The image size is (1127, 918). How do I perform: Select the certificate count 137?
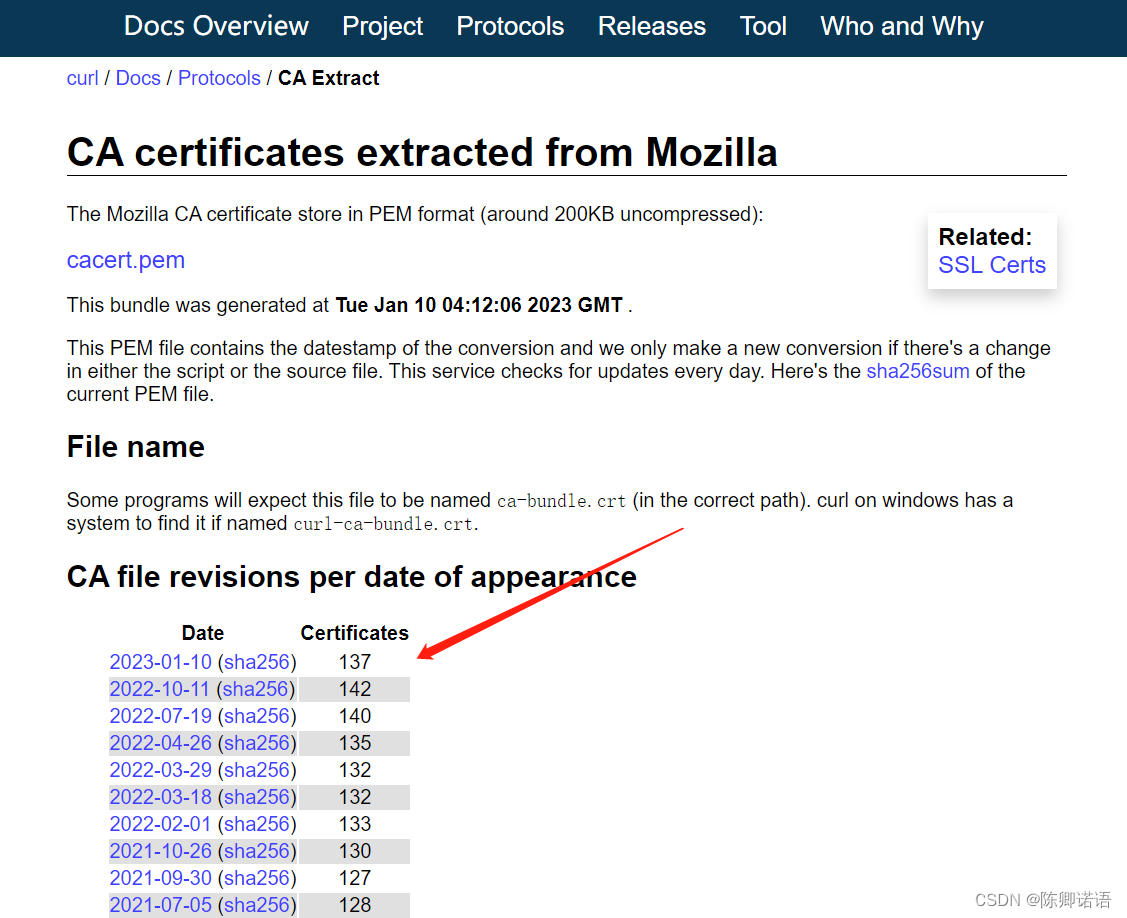pyautogui.click(x=354, y=661)
